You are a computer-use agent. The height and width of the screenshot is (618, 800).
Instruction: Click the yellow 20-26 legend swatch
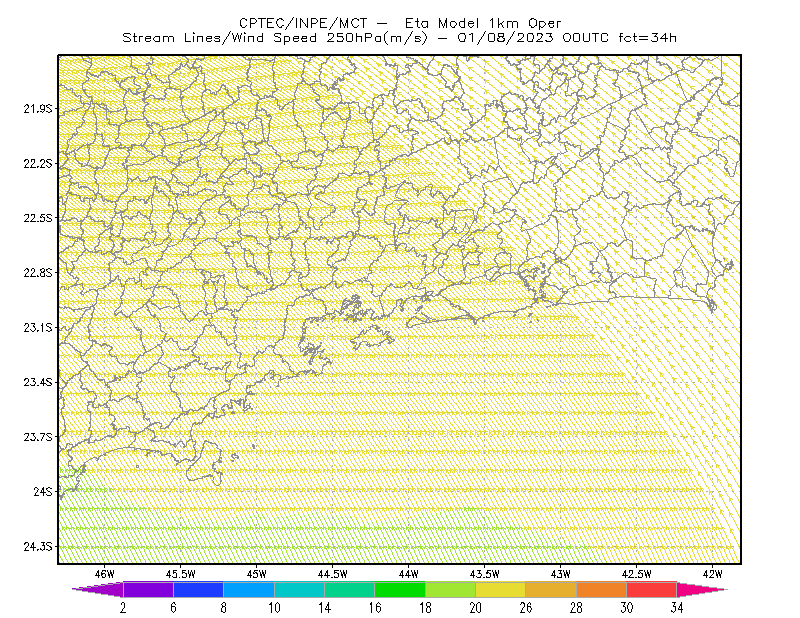501,589
